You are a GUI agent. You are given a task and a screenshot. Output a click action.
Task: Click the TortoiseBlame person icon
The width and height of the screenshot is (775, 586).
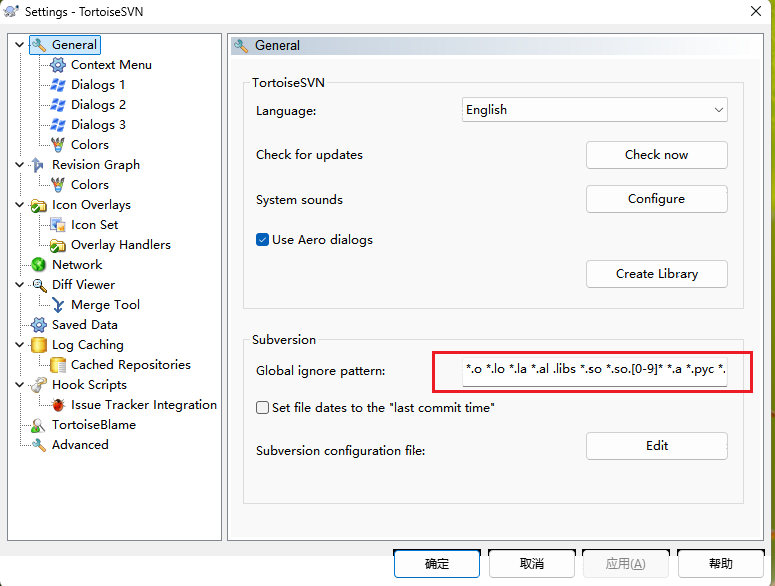click(x=39, y=425)
